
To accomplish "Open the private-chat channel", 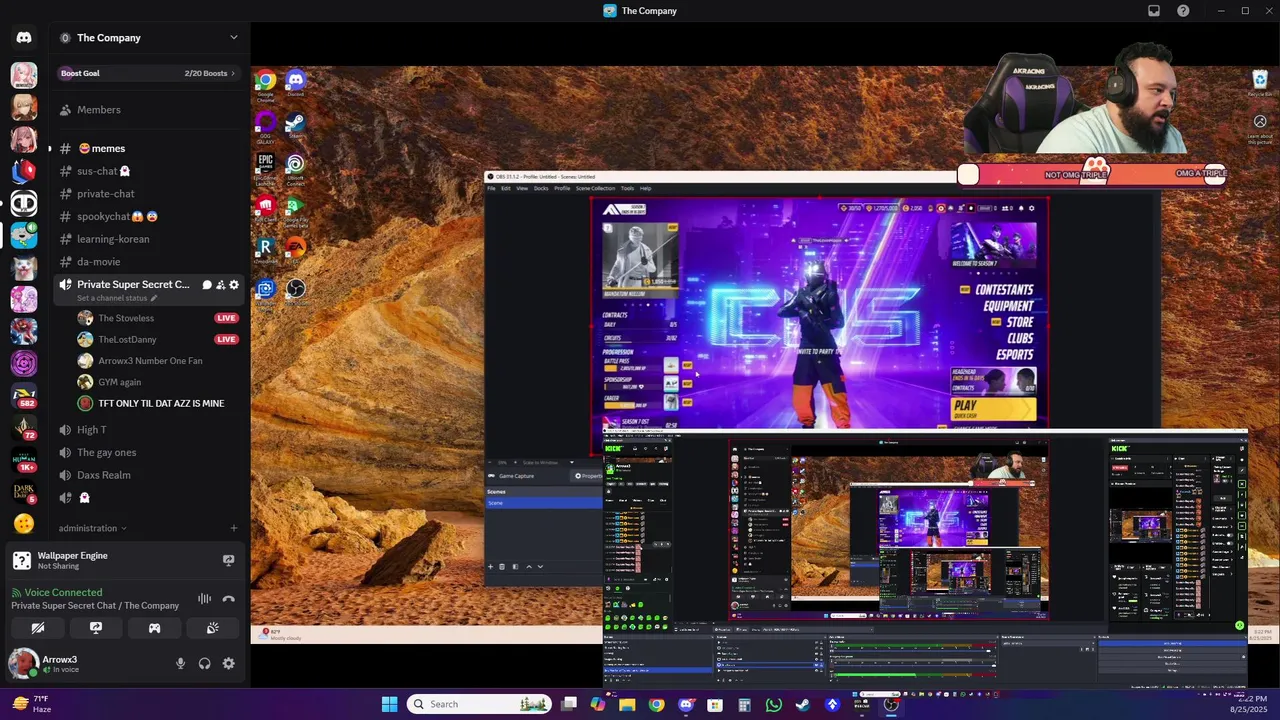I will tap(150, 194).
